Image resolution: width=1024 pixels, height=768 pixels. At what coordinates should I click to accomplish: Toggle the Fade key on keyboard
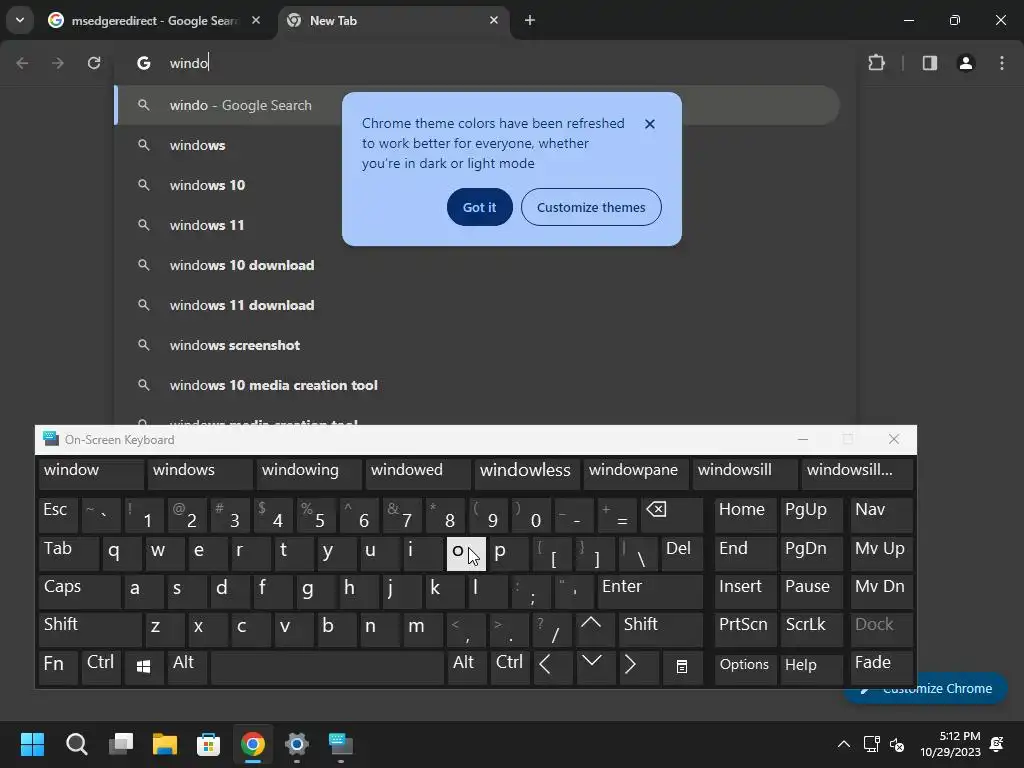coord(881,666)
